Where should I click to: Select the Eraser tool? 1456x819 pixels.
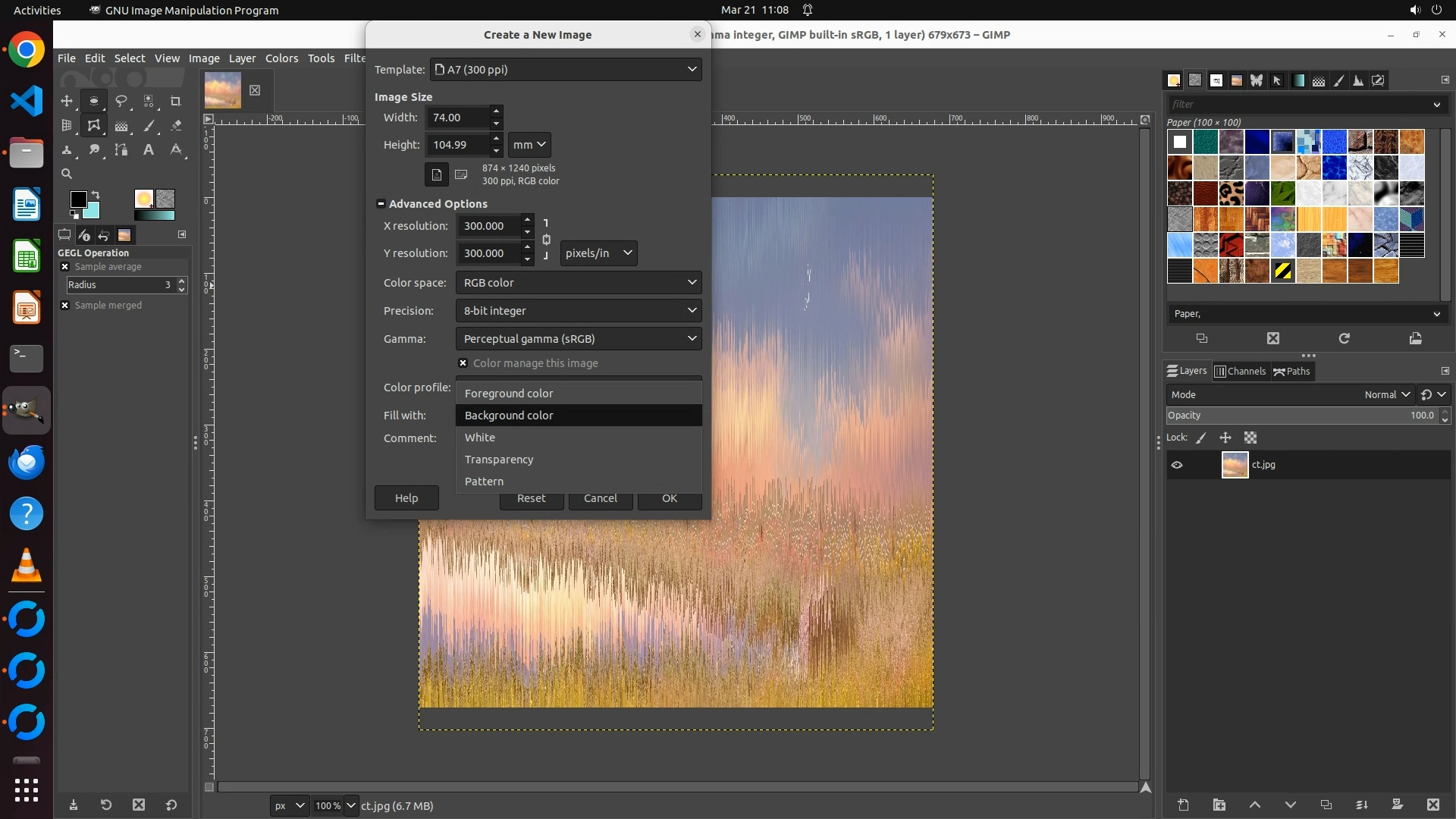point(176,126)
